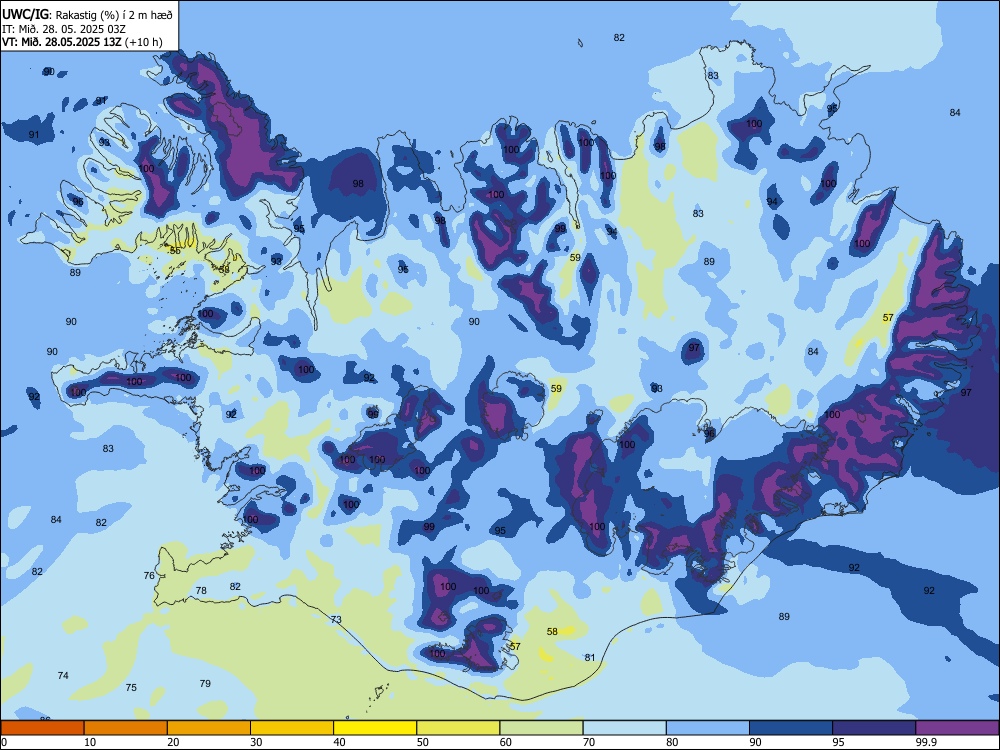Select the bright yellow 40–50 legend swatch
Viewport: 1000px width, 750px height.
375,728
